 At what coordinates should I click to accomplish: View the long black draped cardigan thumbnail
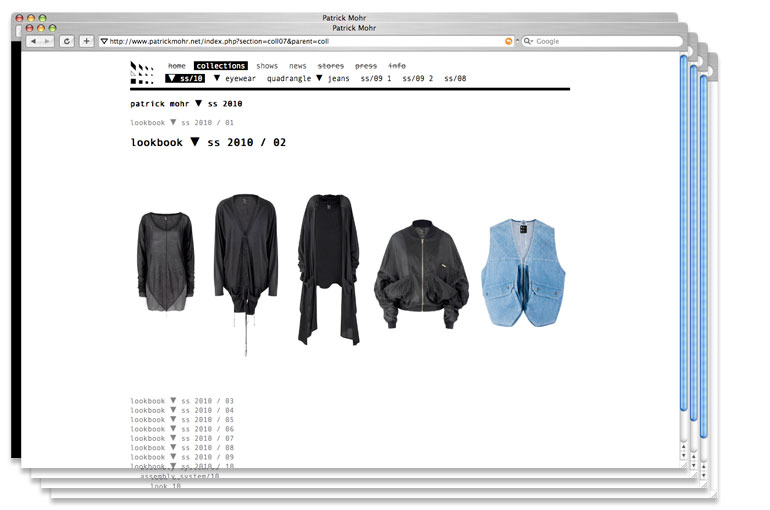(329, 269)
